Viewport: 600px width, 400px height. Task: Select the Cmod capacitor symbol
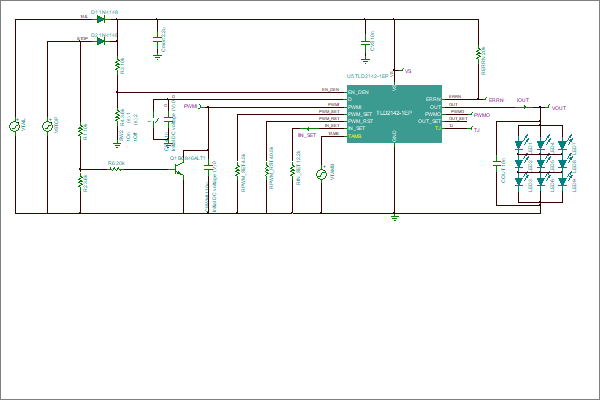[x=157, y=39]
